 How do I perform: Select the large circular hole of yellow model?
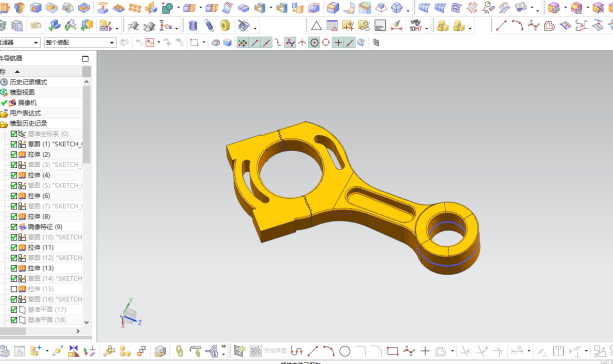[290, 170]
